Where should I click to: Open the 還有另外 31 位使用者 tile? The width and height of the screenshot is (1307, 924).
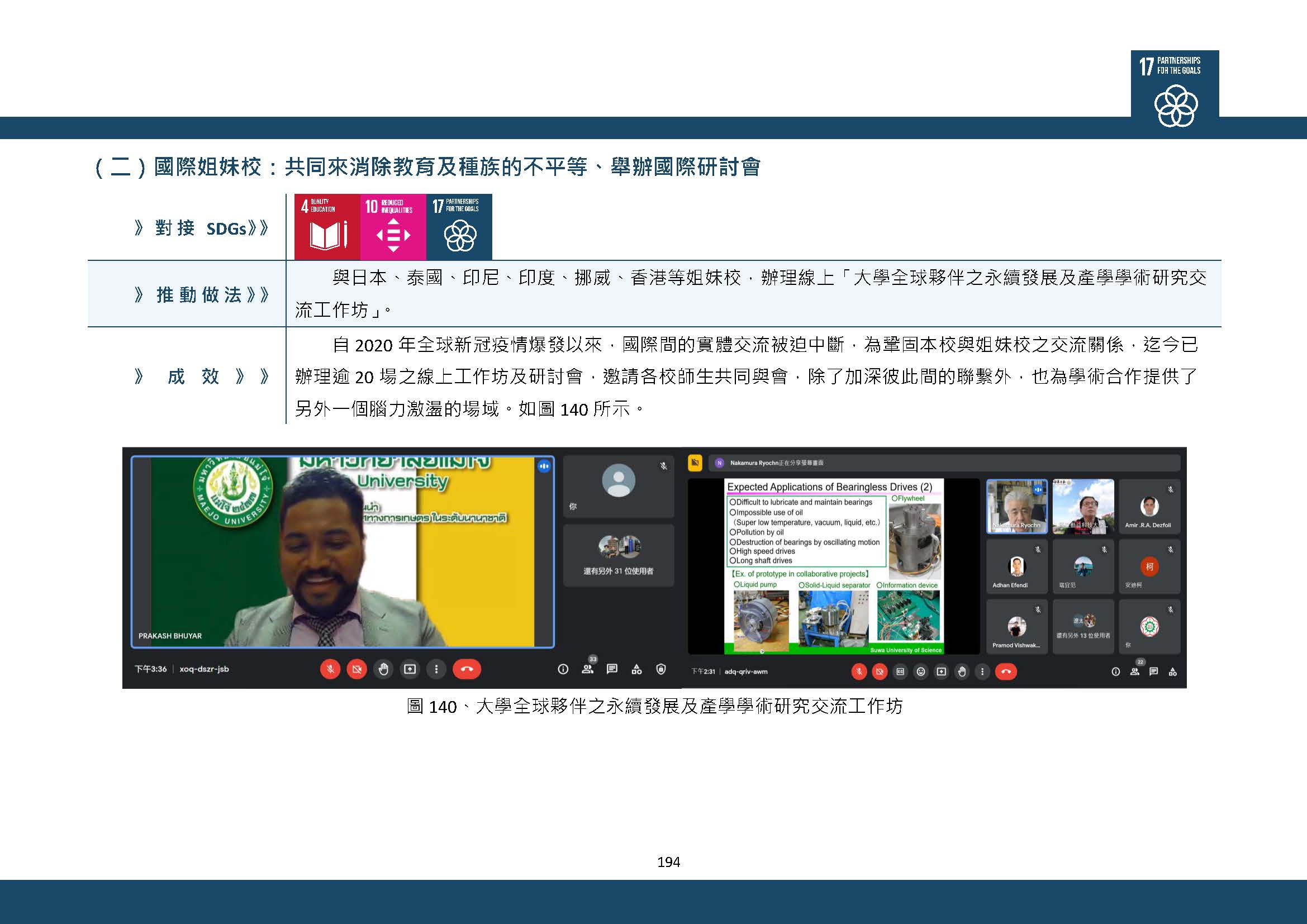pyautogui.click(x=619, y=555)
